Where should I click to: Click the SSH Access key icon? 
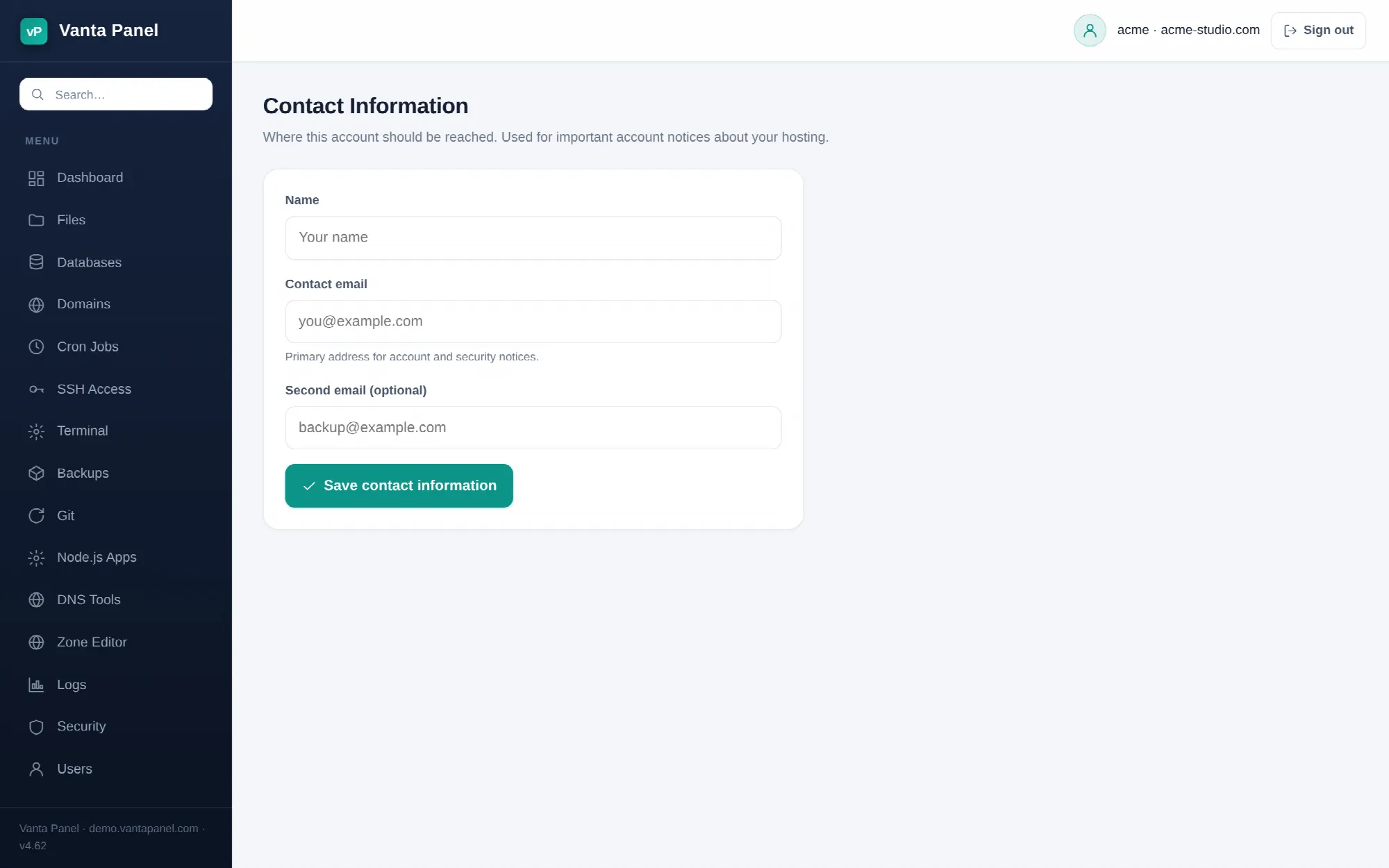tap(36, 390)
